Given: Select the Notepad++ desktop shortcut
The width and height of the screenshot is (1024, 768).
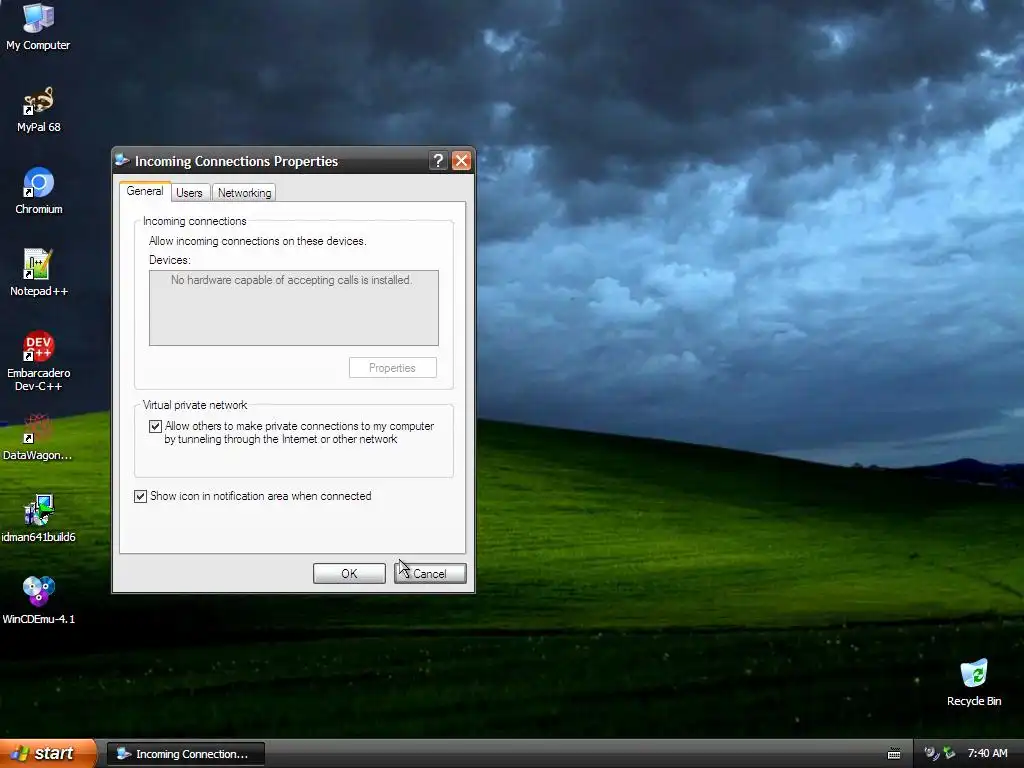Looking at the screenshot, I should [39, 272].
